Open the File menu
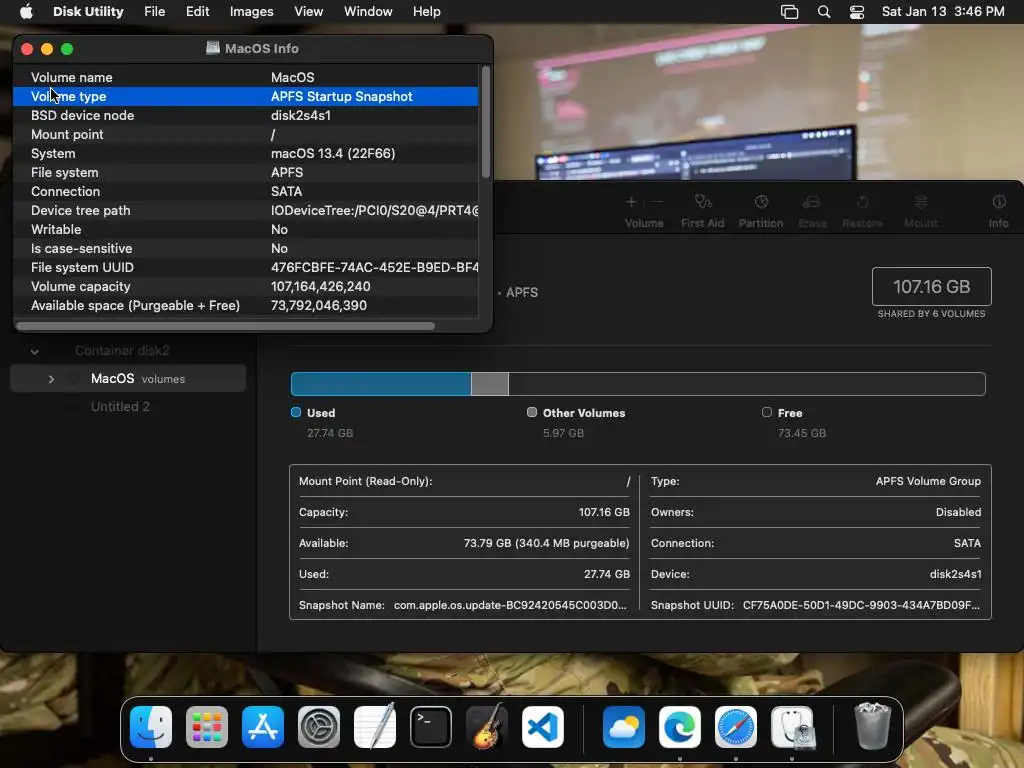Image resolution: width=1024 pixels, height=768 pixels. click(x=155, y=12)
